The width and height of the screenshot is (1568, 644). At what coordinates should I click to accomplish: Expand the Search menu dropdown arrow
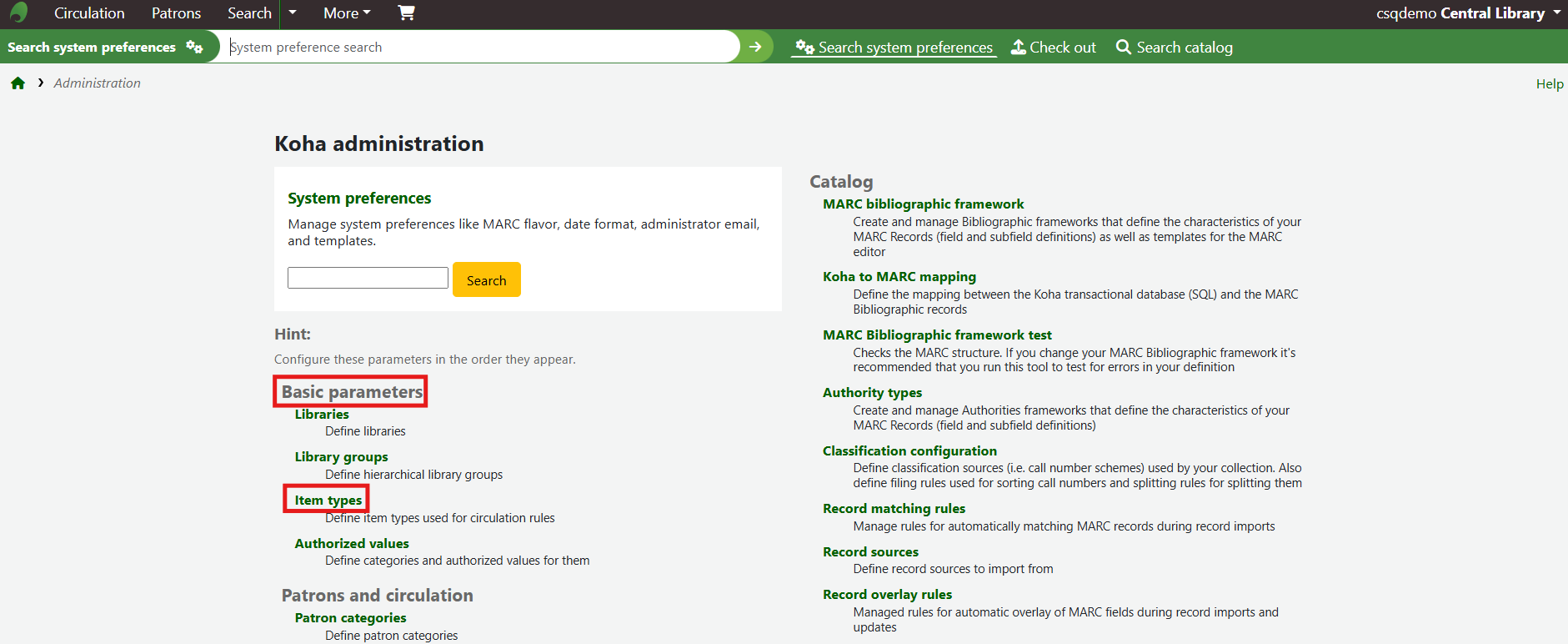(293, 13)
